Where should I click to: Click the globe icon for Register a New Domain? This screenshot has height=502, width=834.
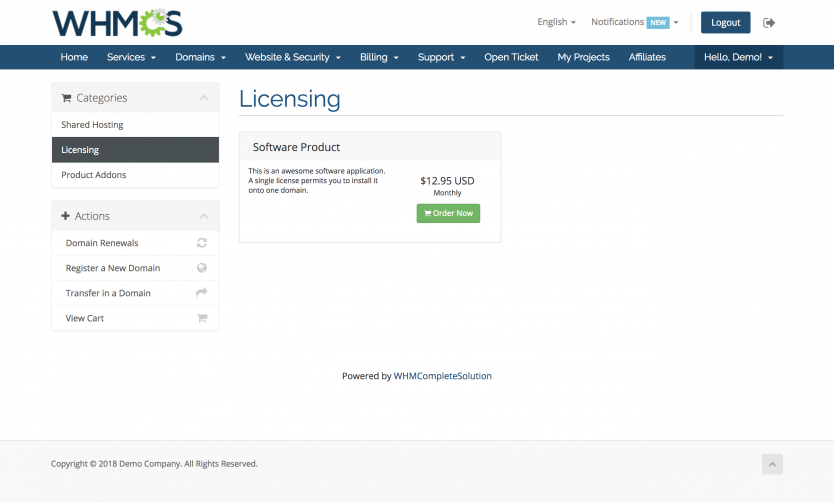(202, 268)
